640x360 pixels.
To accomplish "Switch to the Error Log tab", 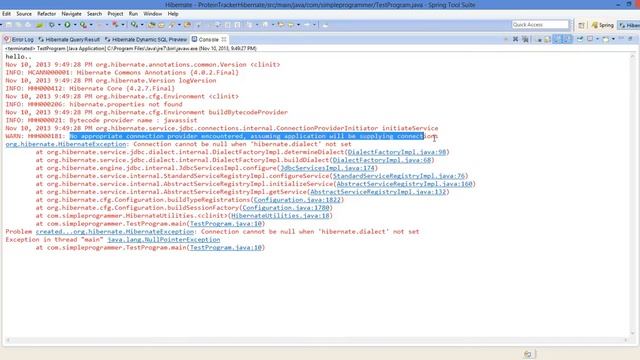I will pyautogui.click(x=19, y=40).
